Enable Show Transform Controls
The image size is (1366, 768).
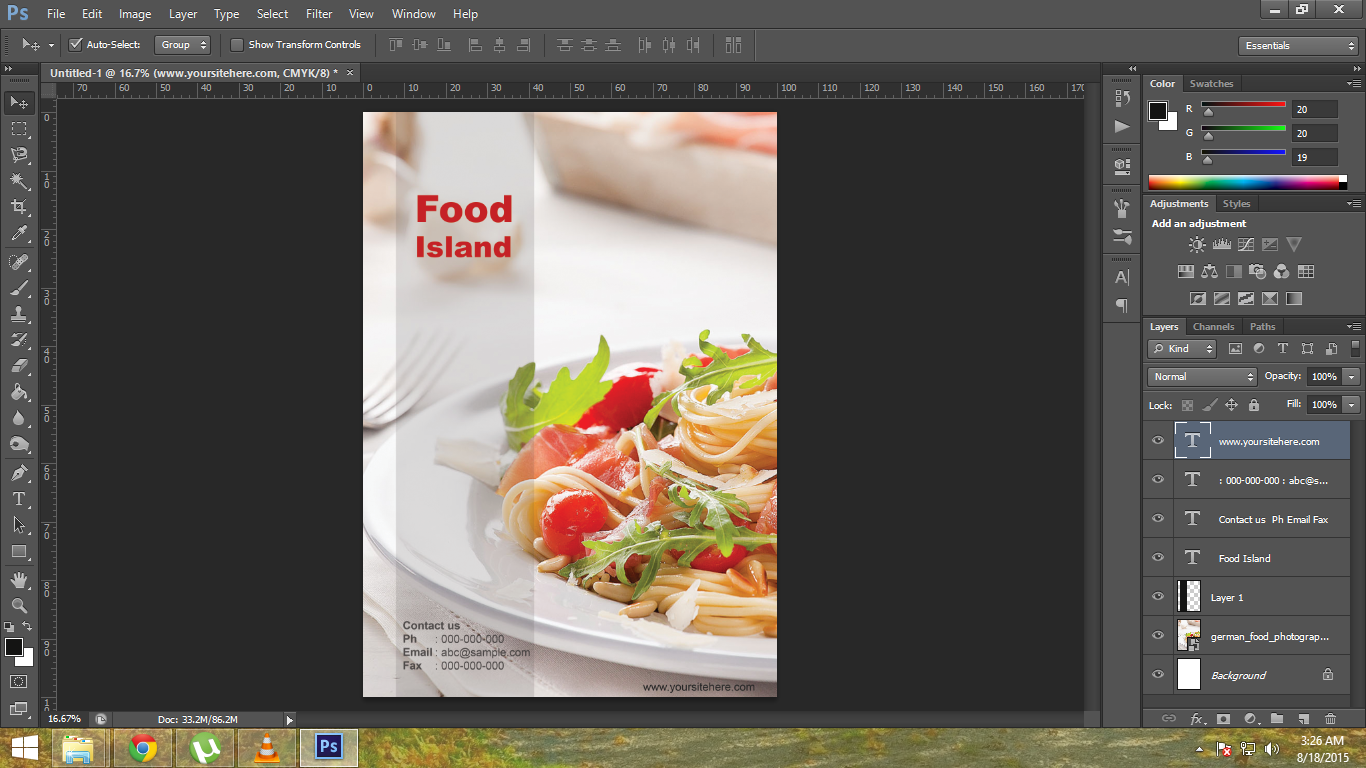pos(237,44)
